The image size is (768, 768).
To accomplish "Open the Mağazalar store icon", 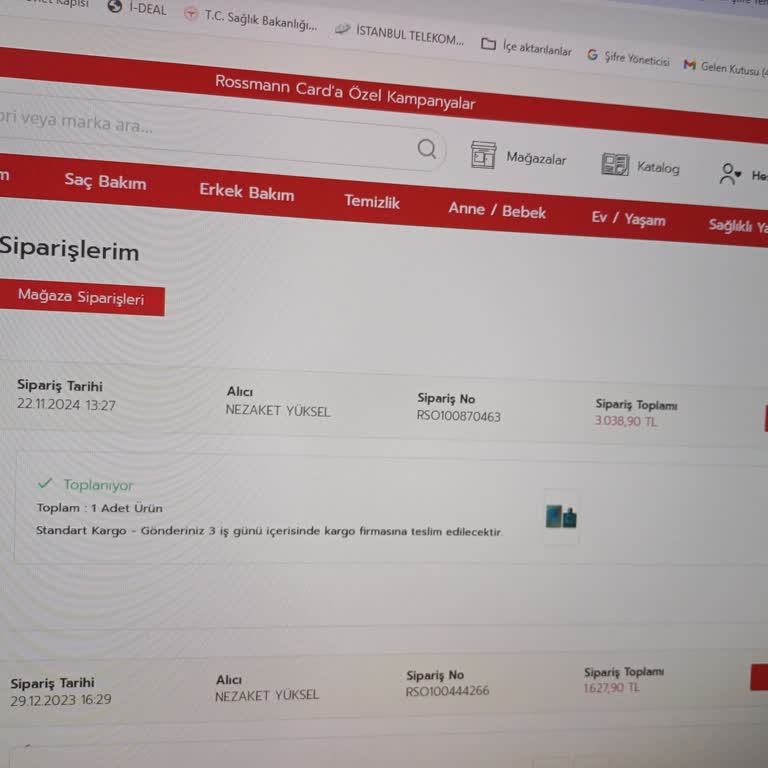I will (x=483, y=155).
